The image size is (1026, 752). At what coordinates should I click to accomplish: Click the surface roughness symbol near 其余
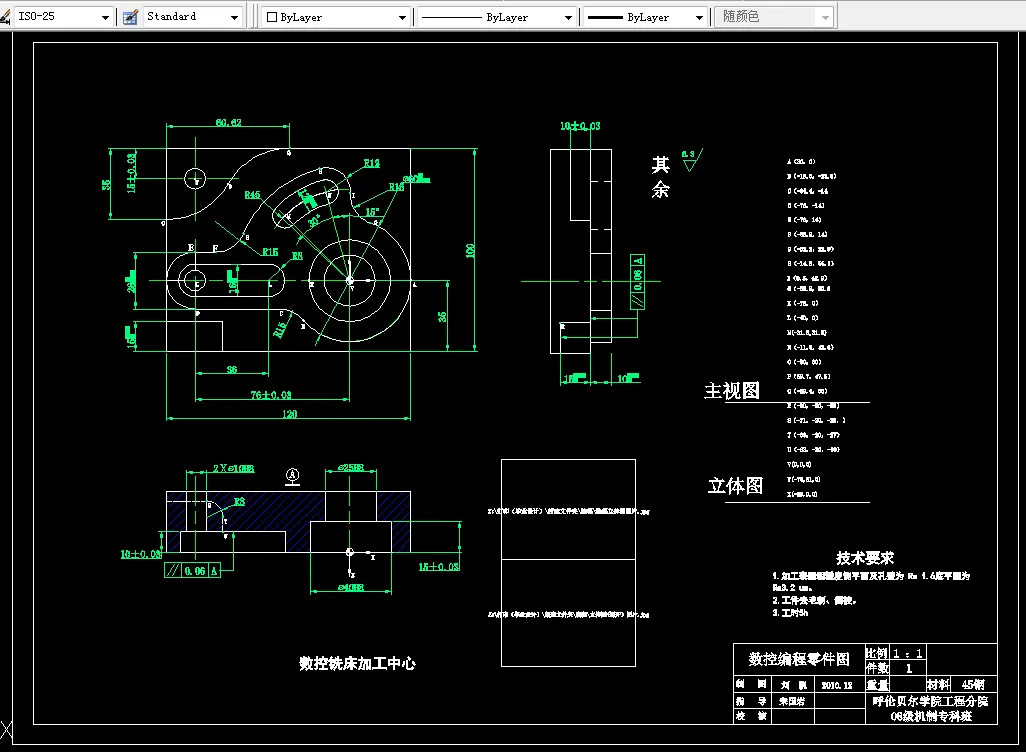[x=691, y=160]
